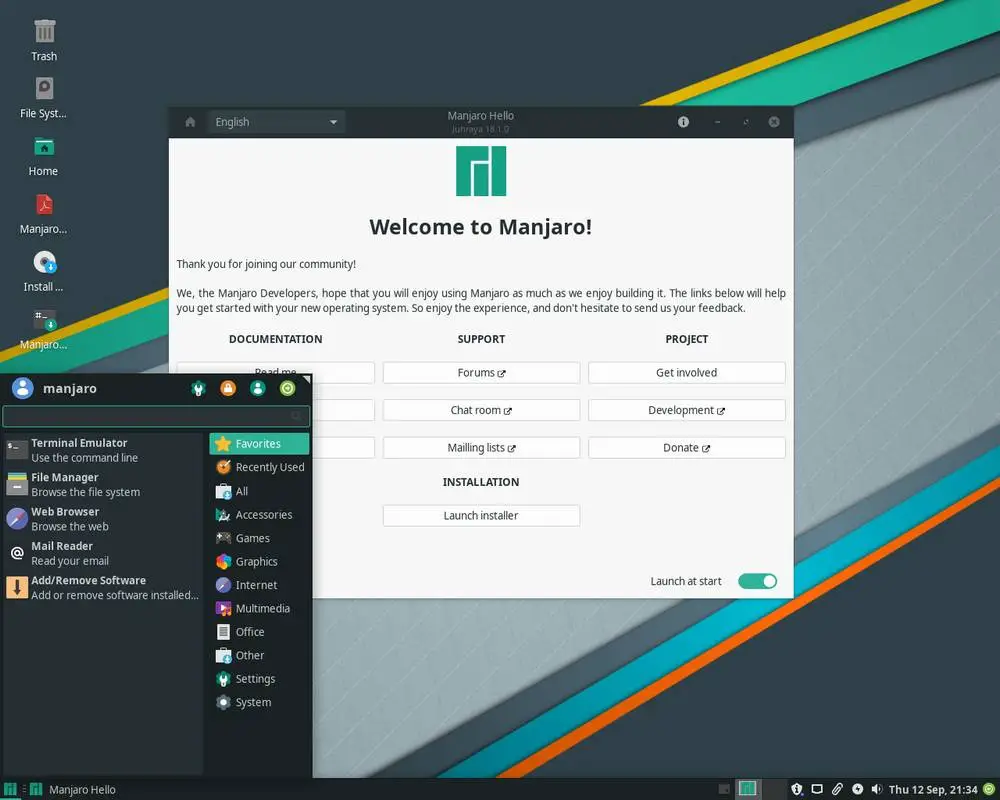Viewport: 1000px width, 800px height.
Task: Click the Whisker menu search field
Action: click(156, 416)
